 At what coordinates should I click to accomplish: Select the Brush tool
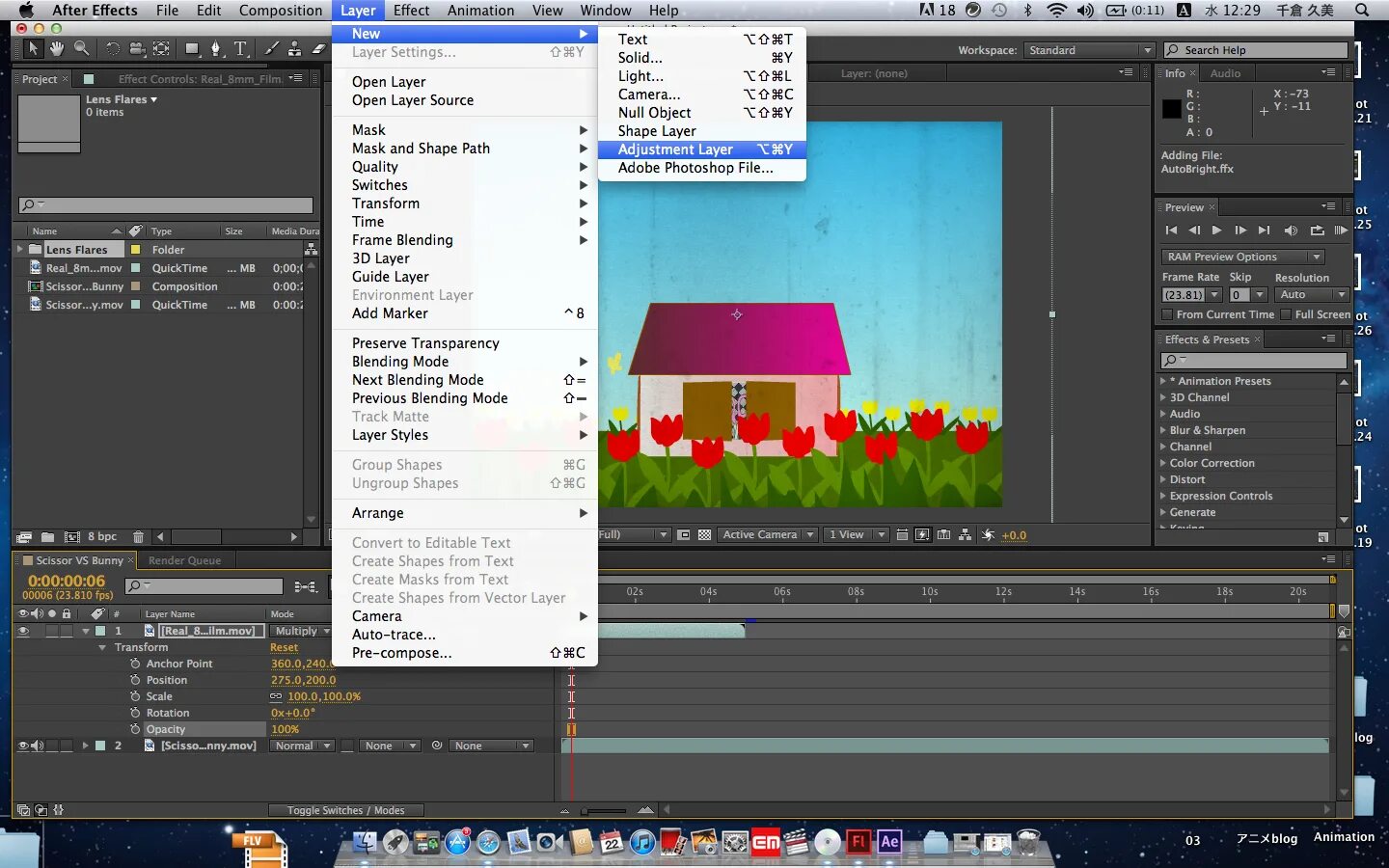272,48
